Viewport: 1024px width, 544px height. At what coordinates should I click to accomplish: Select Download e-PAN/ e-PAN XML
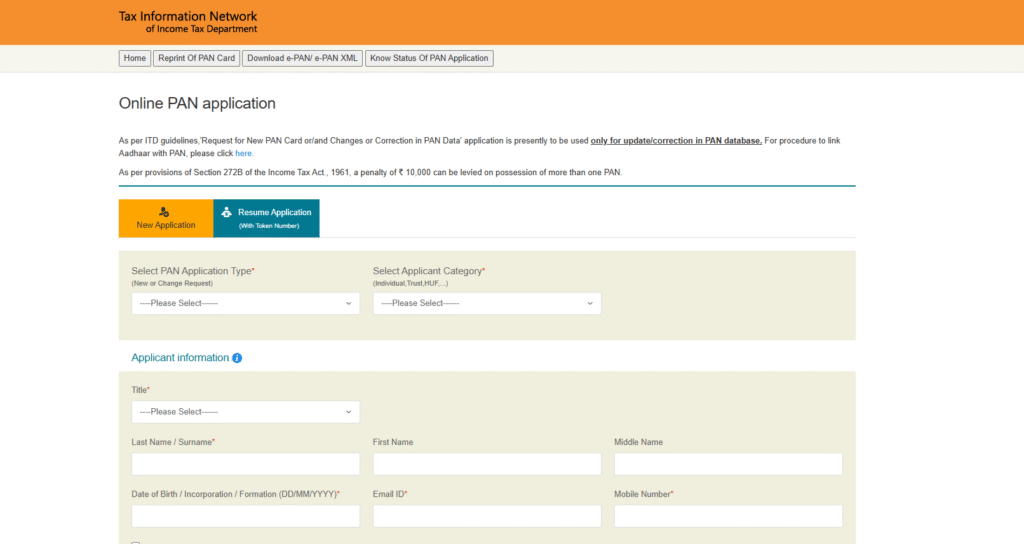tap(302, 58)
